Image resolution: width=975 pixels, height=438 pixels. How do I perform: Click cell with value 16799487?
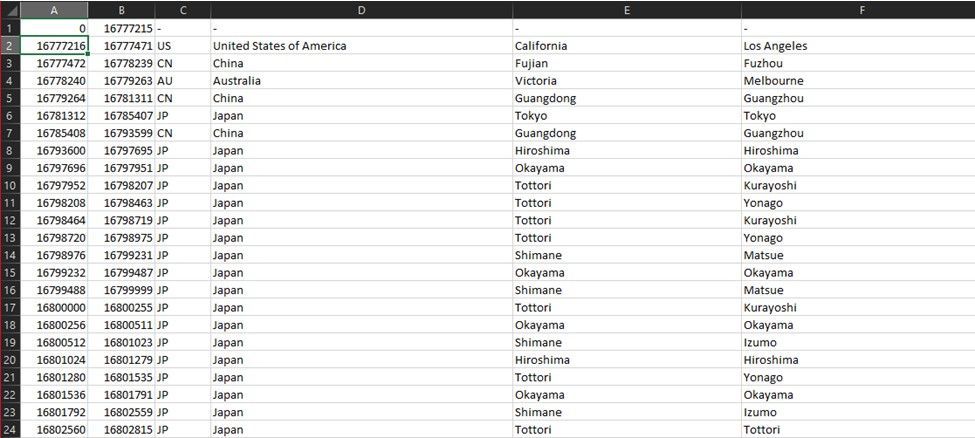[x=121, y=272]
